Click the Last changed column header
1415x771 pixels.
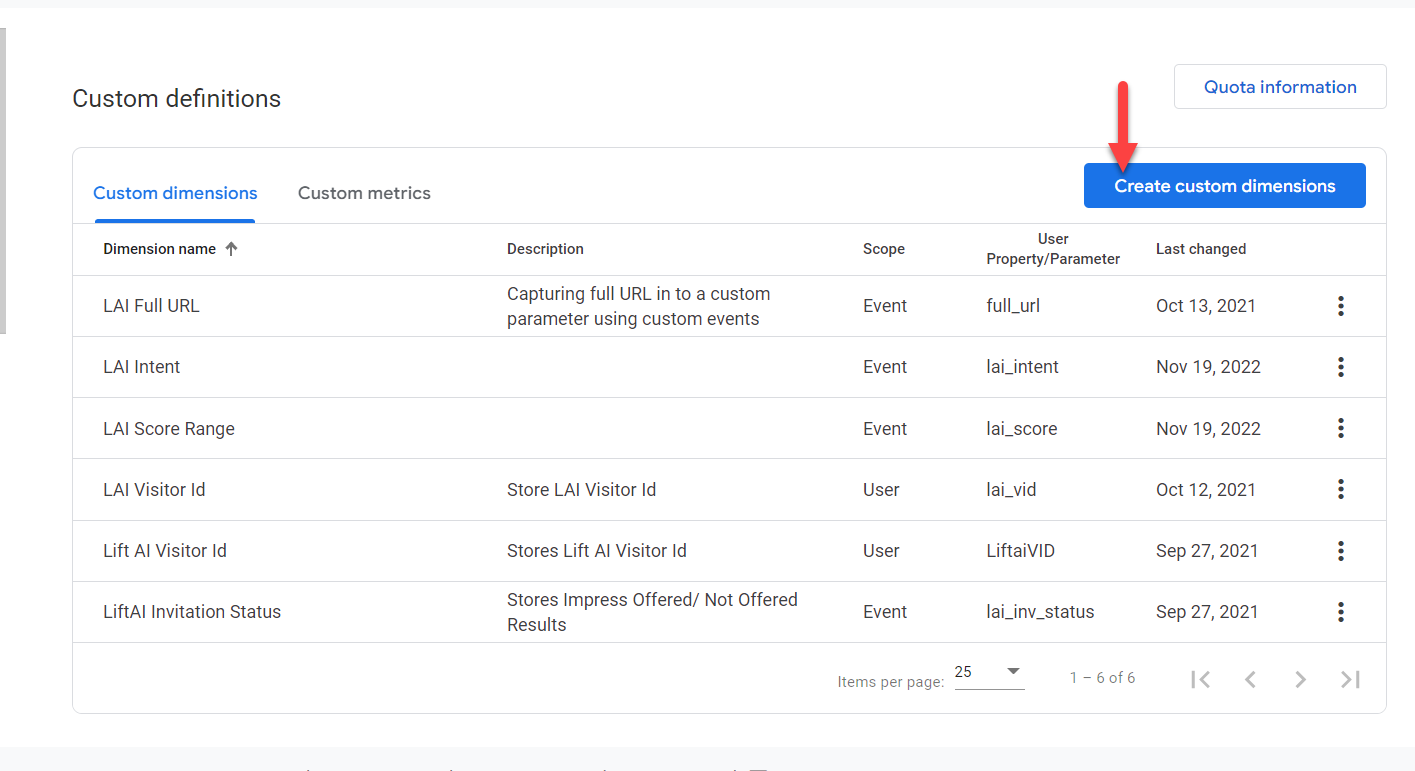pos(1201,249)
